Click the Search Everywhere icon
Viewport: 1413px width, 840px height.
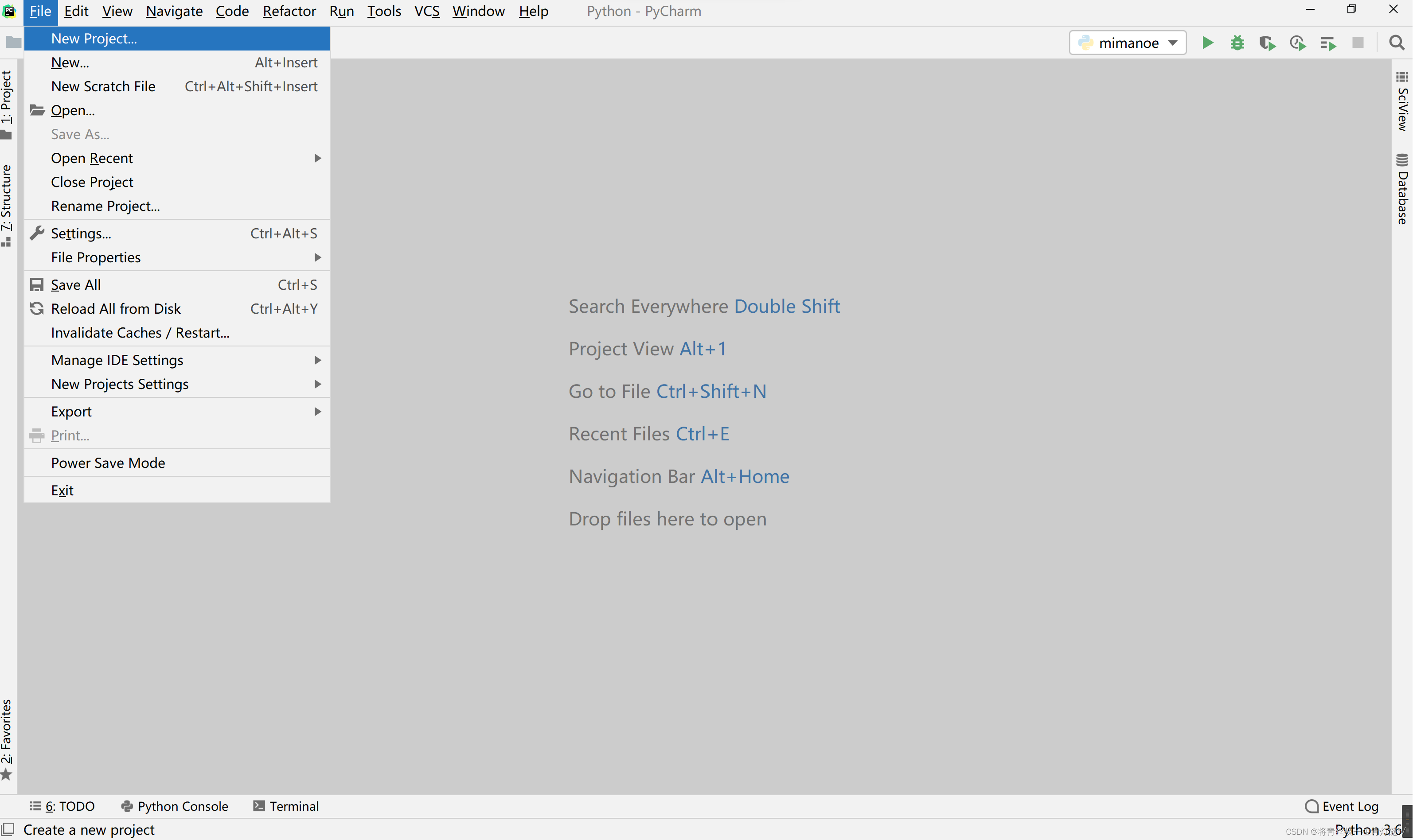click(x=1396, y=42)
